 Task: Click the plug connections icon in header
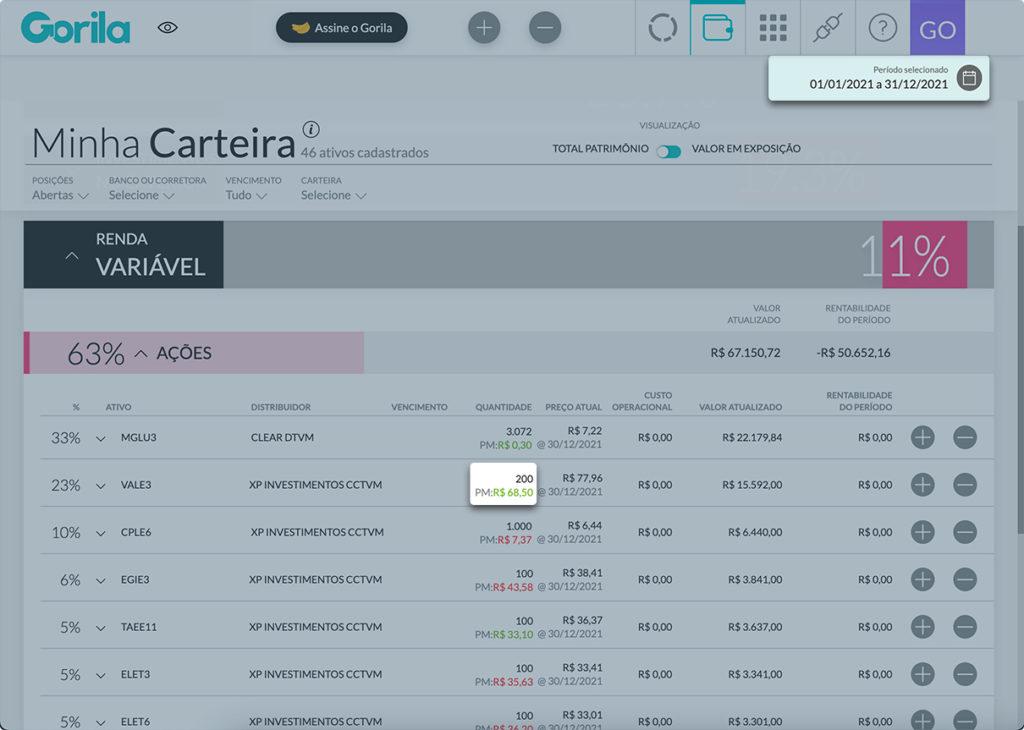click(826, 28)
